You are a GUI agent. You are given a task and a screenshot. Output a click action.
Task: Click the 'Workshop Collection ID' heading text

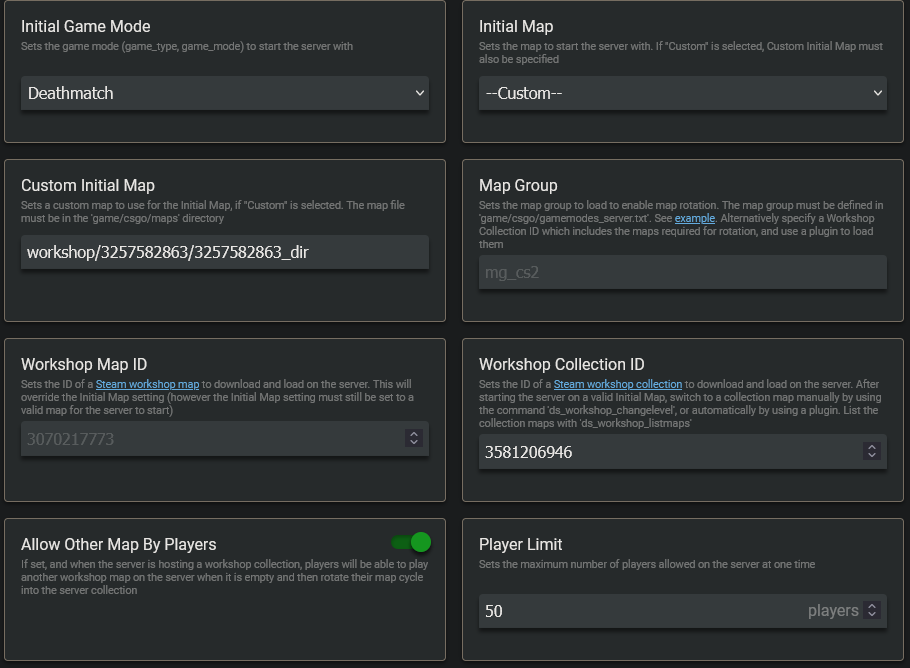(x=561, y=364)
